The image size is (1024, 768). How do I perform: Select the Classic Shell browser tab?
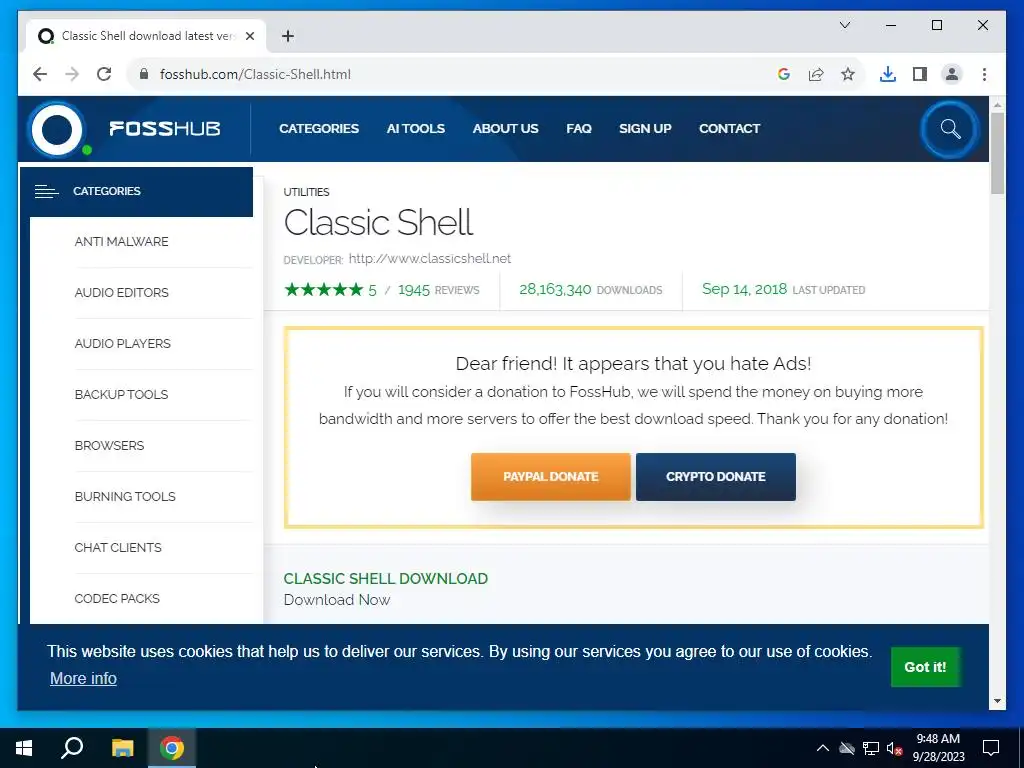(x=146, y=36)
